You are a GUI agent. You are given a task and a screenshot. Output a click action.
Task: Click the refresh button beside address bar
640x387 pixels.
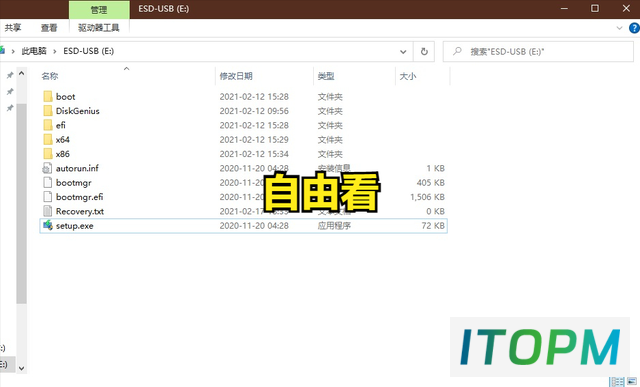point(424,51)
